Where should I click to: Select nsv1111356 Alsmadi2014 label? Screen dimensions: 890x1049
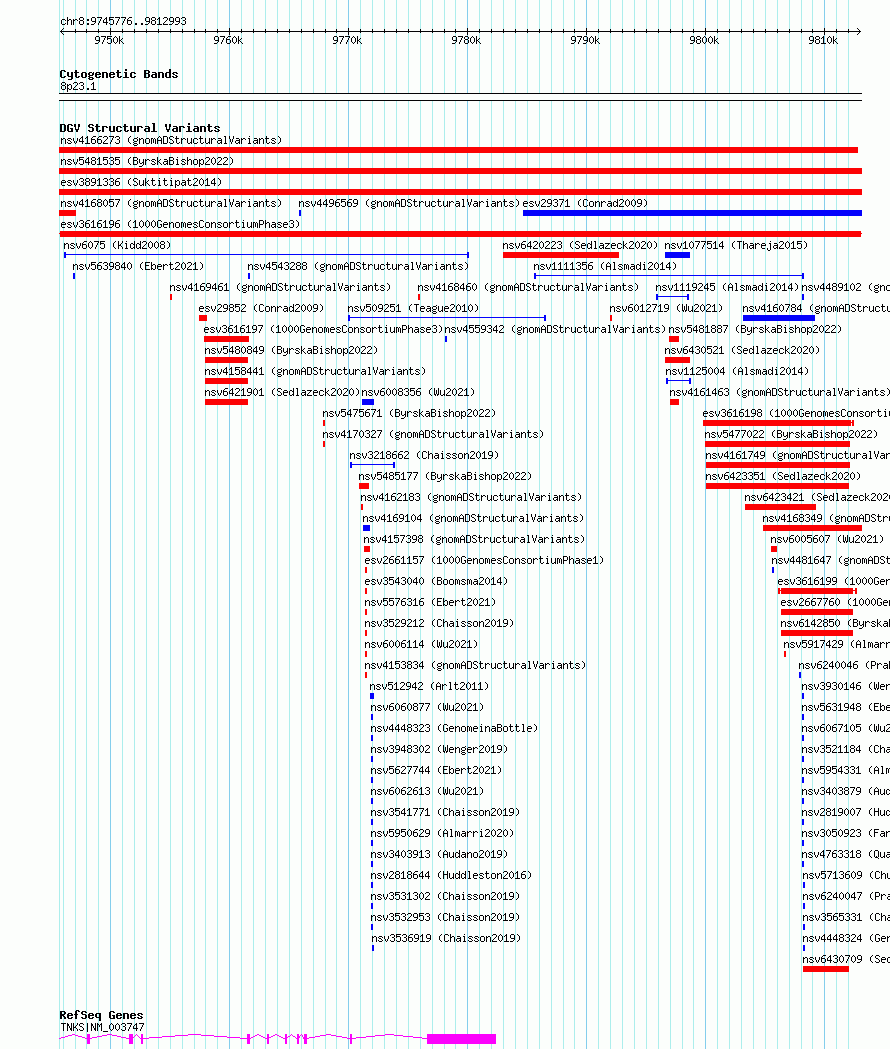605,266
